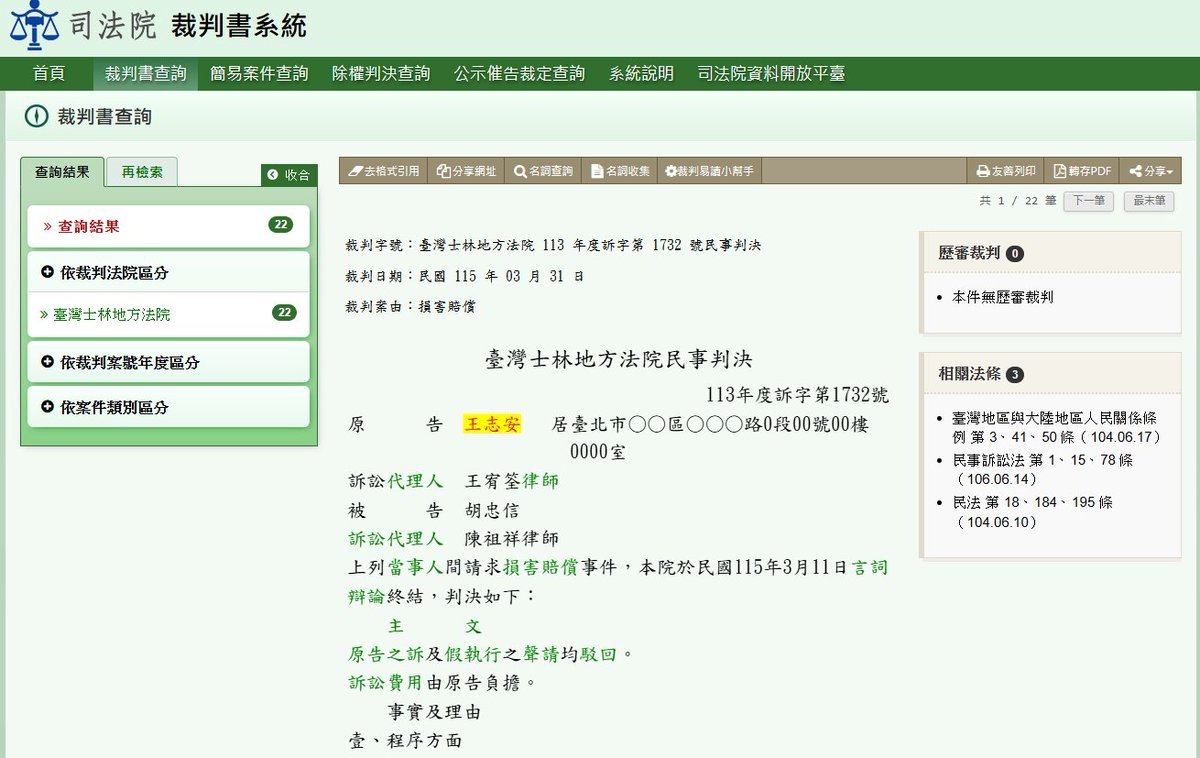Open 臺灣地區與大陸地區人民關係條例 statute reference
The height and width of the screenshot is (758, 1200).
(x=1056, y=427)
